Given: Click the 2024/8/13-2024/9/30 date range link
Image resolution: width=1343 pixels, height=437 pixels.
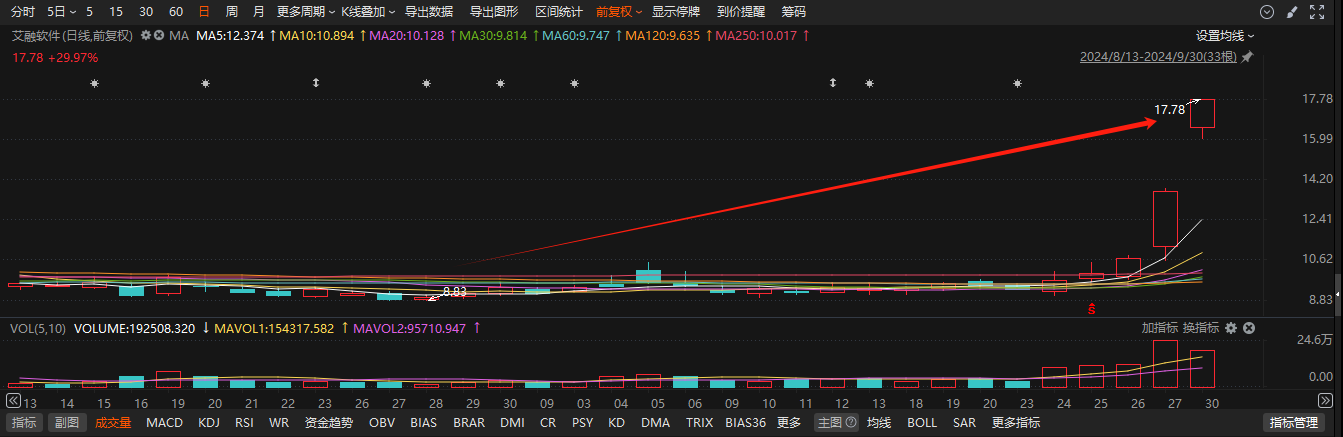Looking at the screenshot, I should (x=1158, y=58).
